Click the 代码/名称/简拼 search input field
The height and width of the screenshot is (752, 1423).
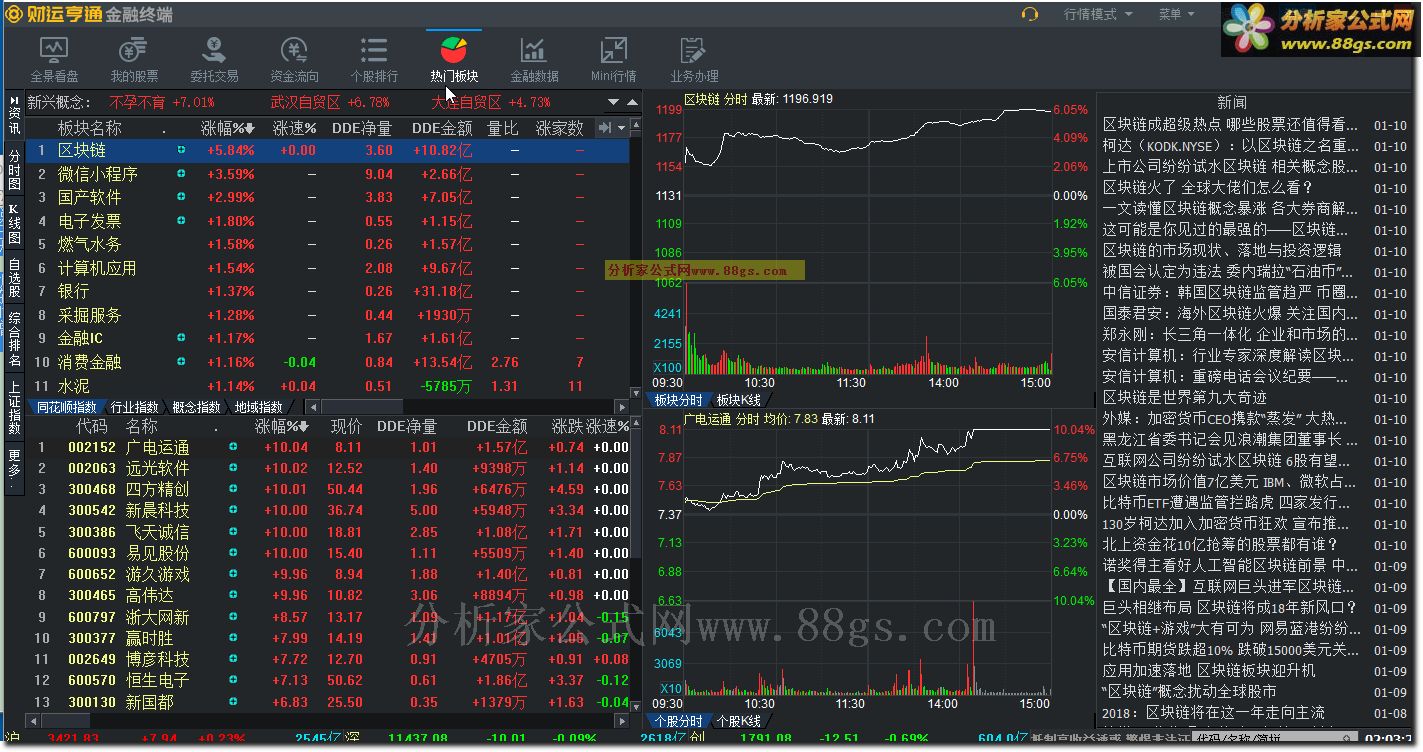coord(1276,739)
